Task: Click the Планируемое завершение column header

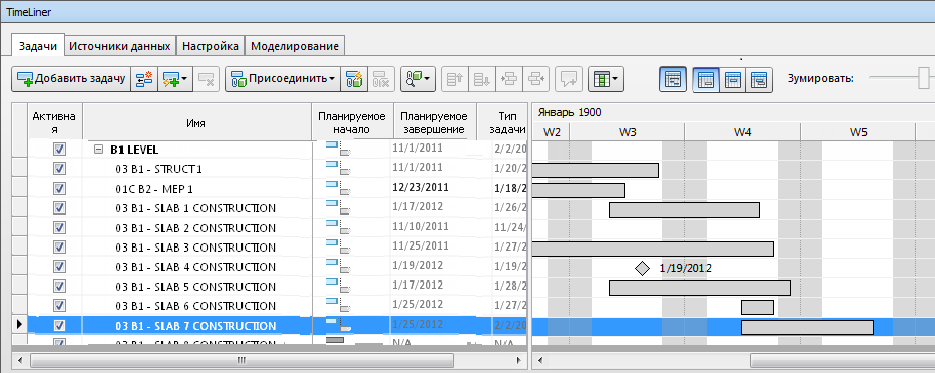Action: pos(434,122)
